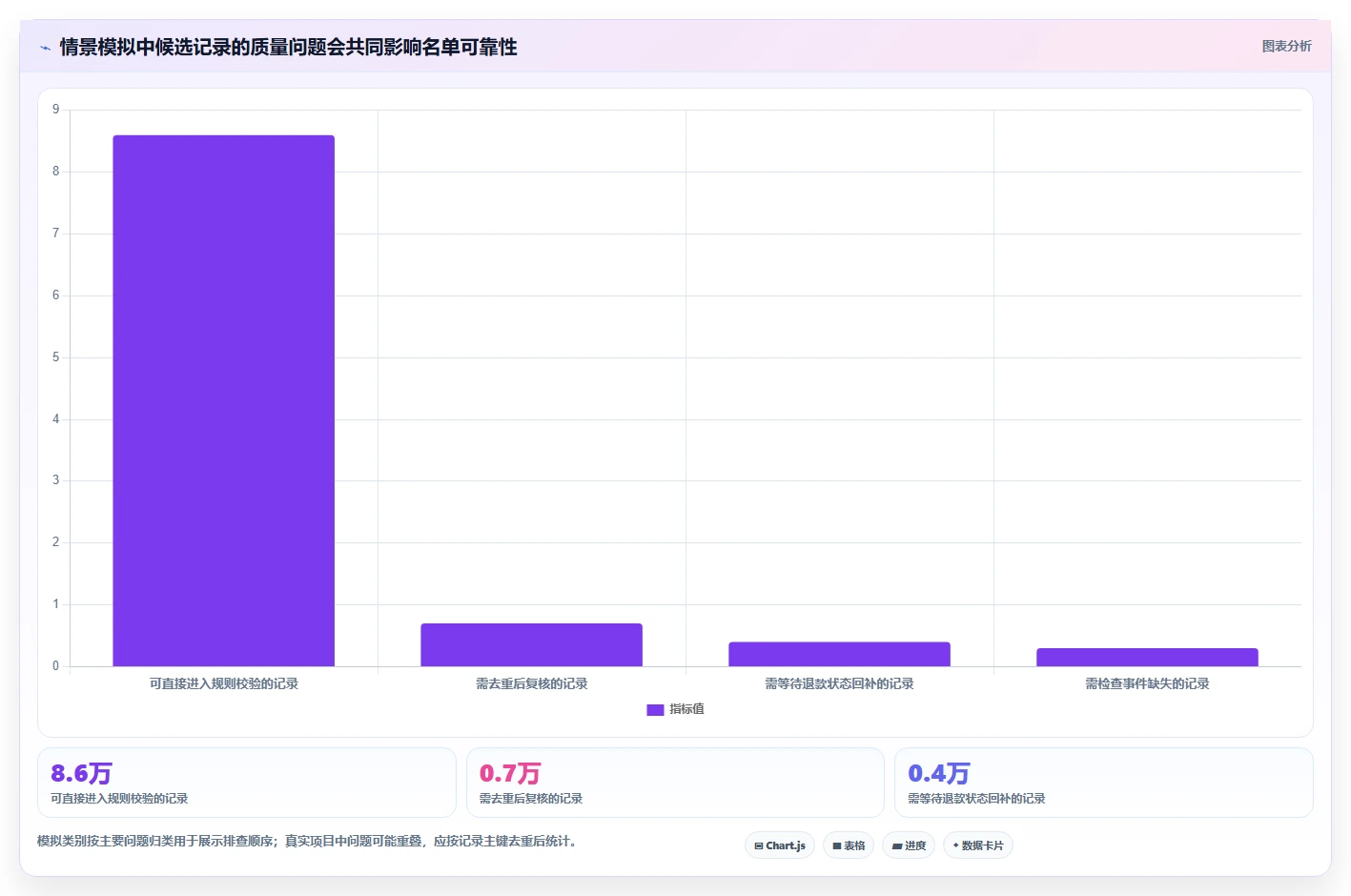Click the y-axis value 5

[55, 357]
